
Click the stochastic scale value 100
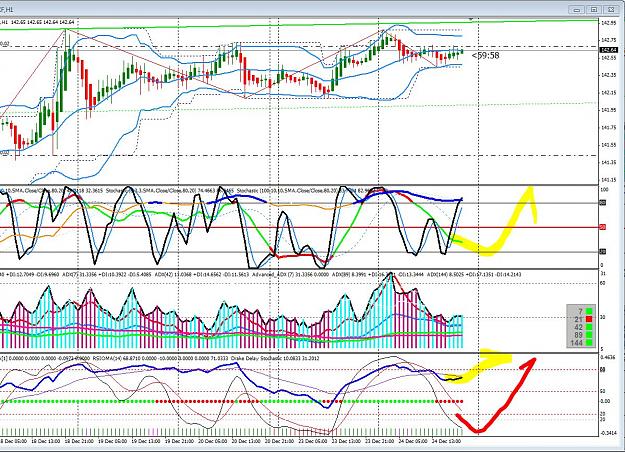pyautogui.click(x=604, y=190)
